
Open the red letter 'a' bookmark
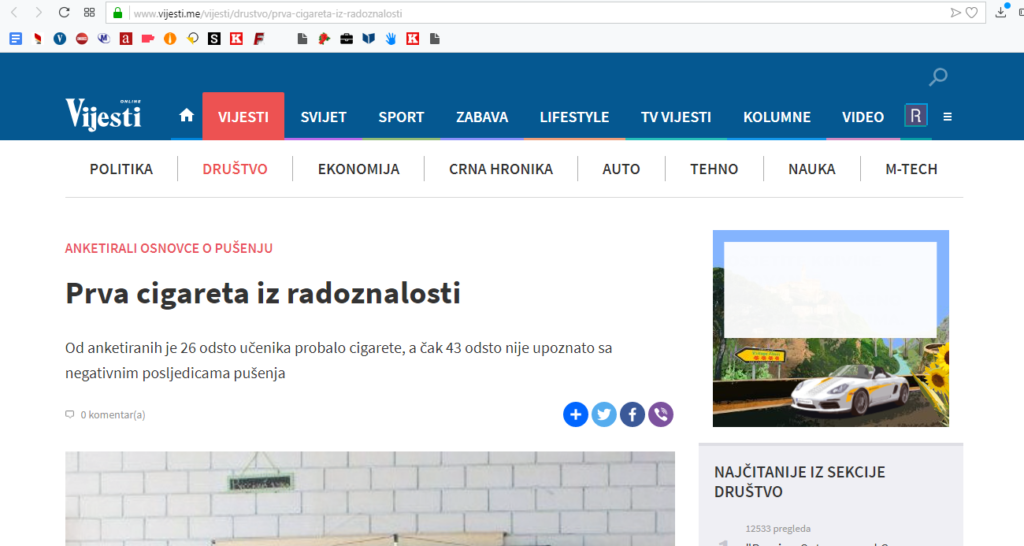click(126, 39)
